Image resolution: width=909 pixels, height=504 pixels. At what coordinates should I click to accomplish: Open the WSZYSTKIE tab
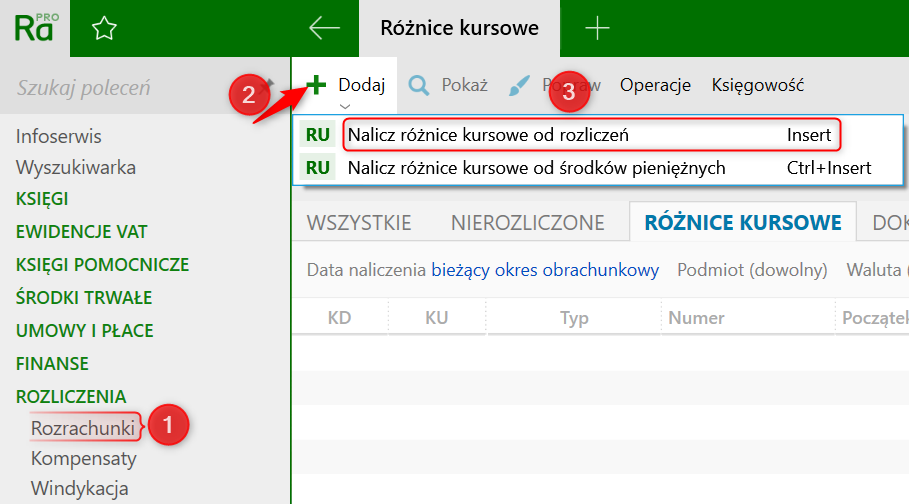tap(359, 223)
